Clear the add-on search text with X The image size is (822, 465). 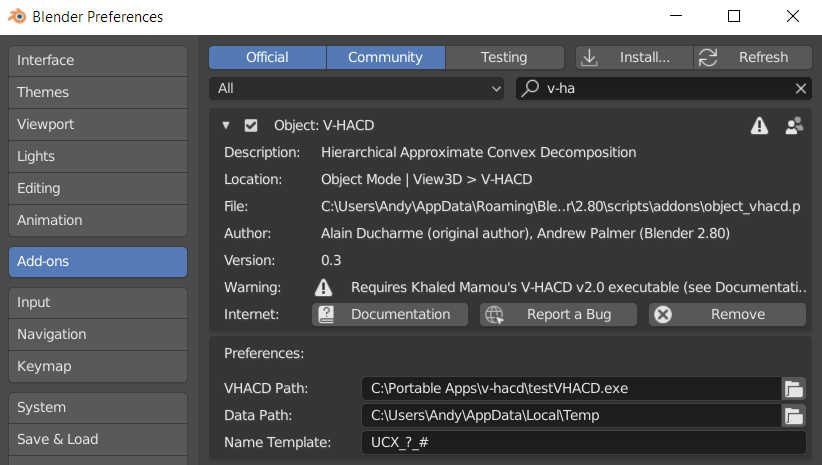(801, 89)
